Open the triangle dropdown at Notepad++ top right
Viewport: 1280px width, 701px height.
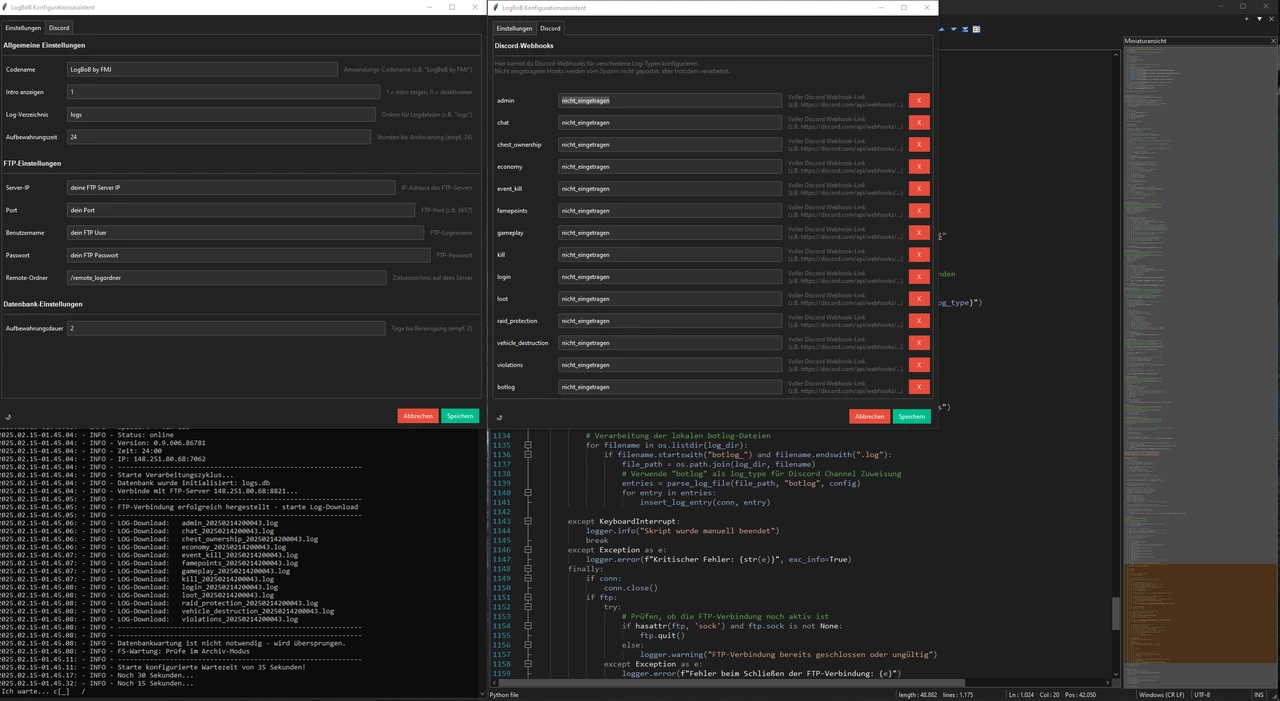click(x=1258, y=18)
